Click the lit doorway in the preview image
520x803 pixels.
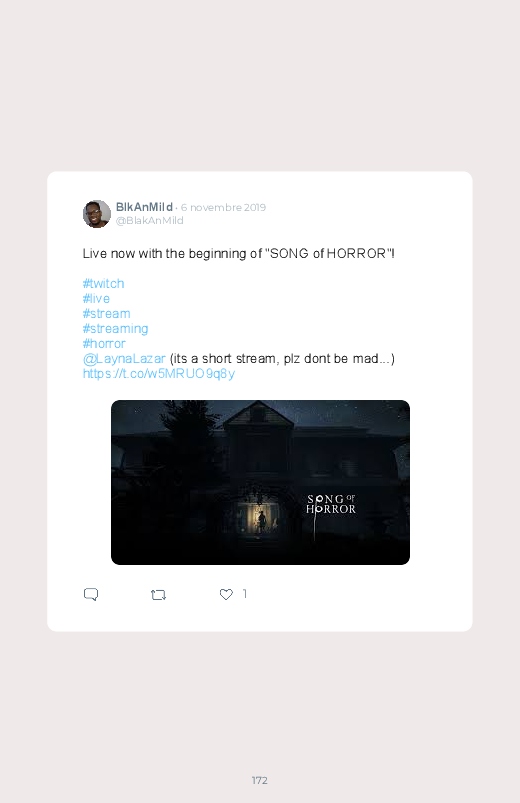click(x=261, y=517)
